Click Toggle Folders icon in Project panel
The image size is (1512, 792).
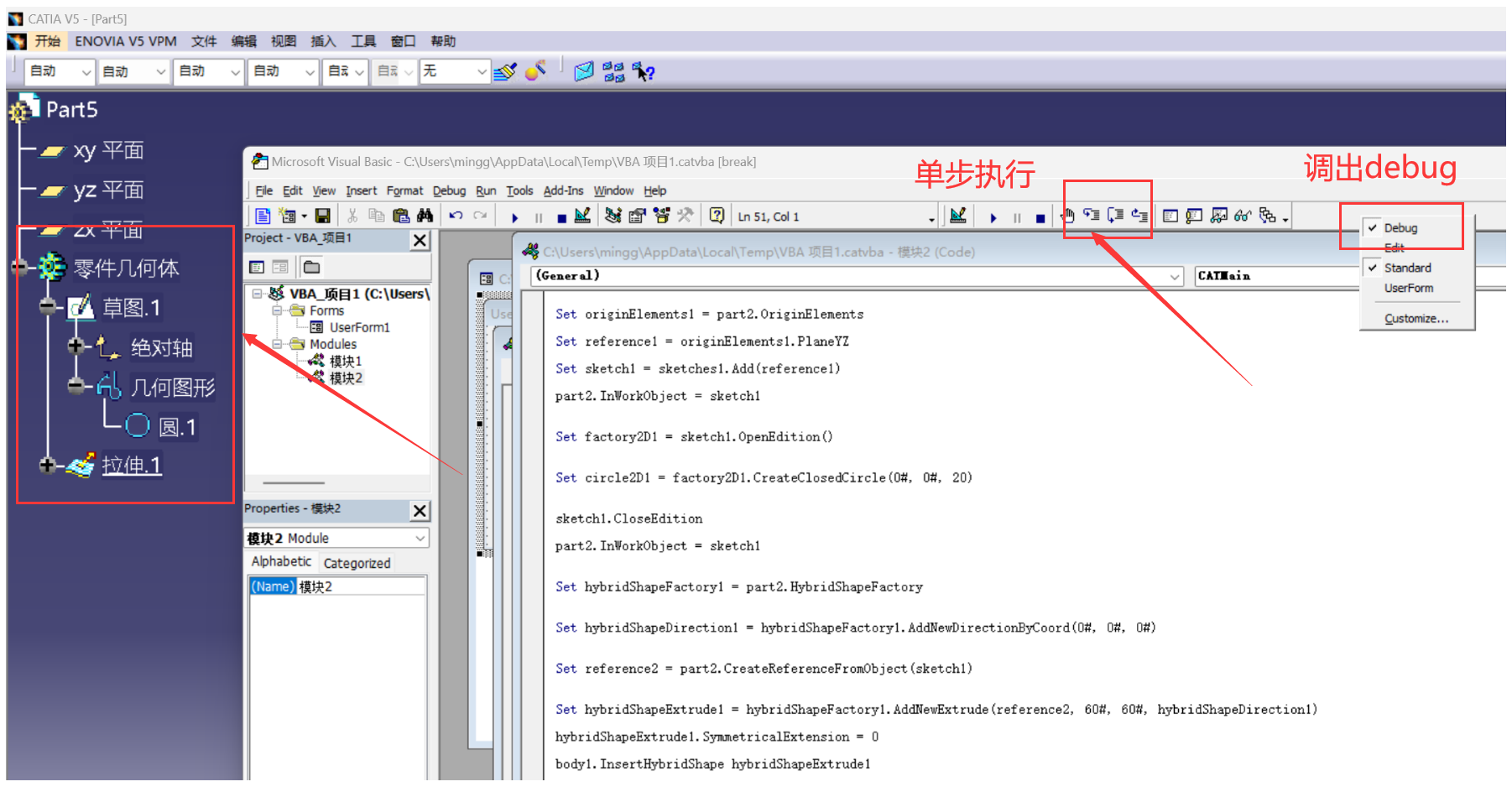click(x=311, y=267)
